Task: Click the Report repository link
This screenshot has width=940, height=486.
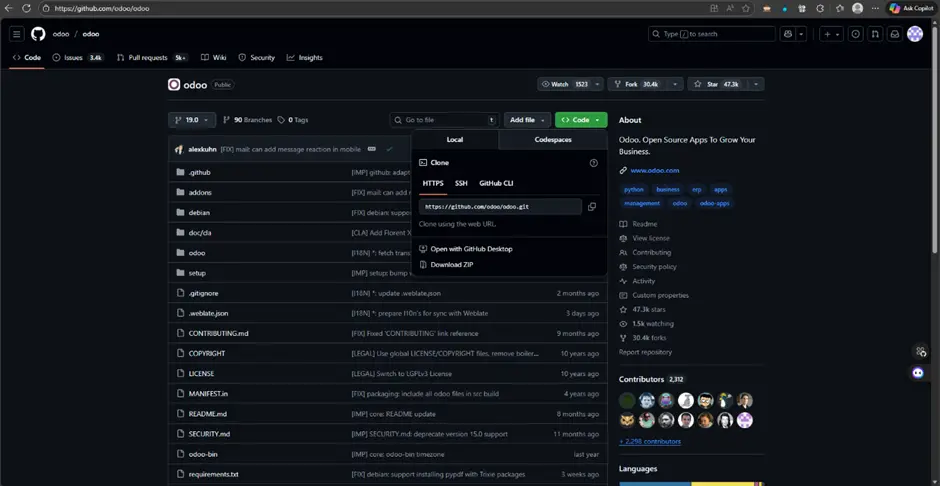Action: [x=645, y=352]
